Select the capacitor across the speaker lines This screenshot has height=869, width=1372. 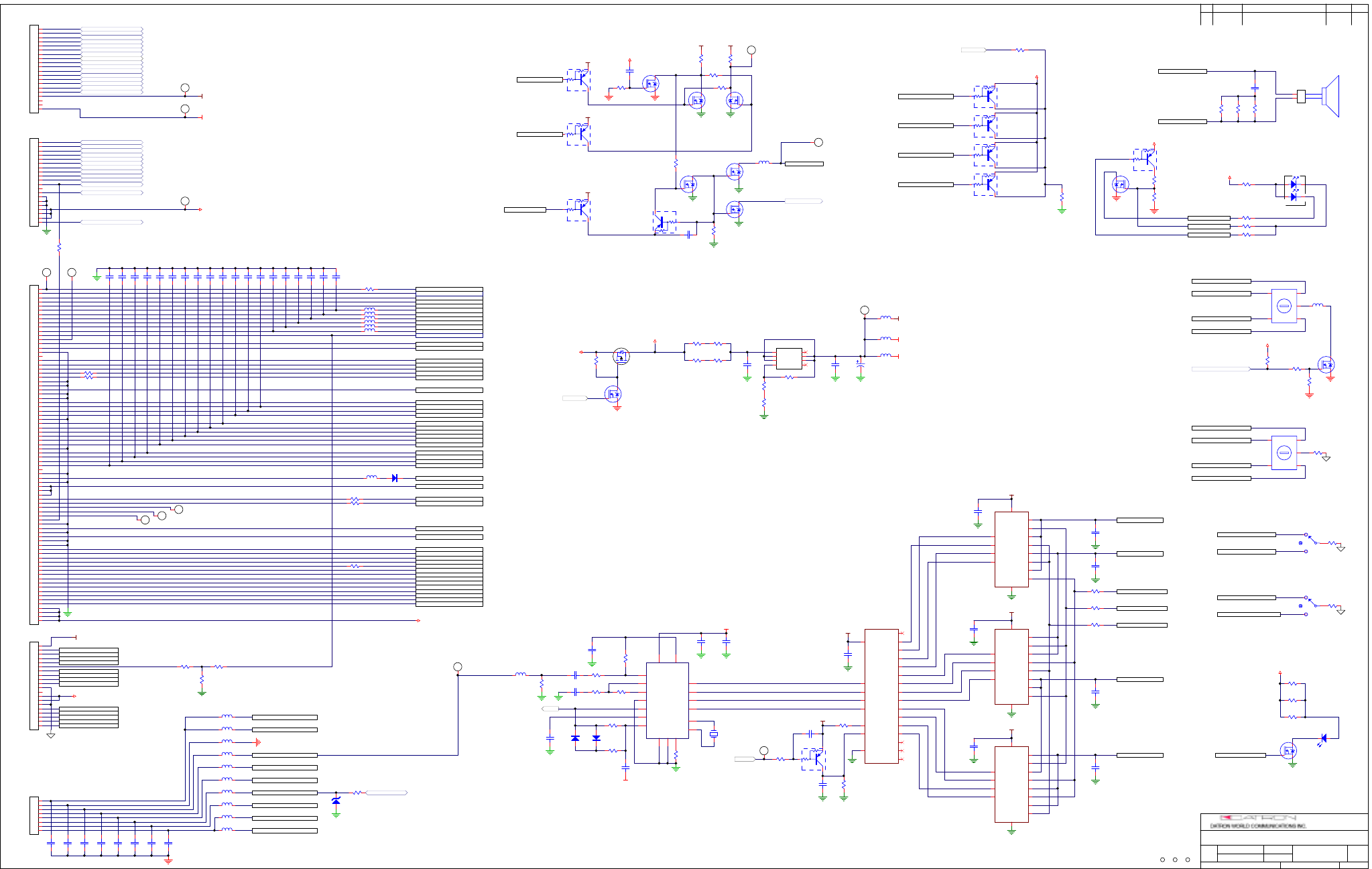pos(1255,88)
